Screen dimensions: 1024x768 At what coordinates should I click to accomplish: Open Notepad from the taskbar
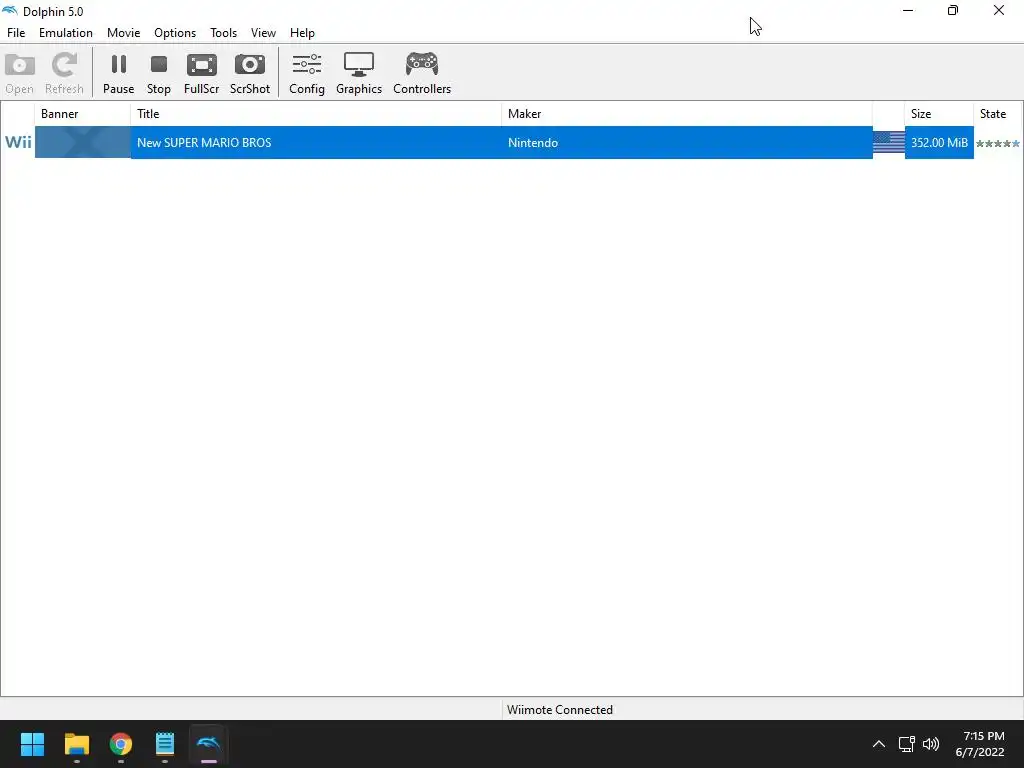165,744
